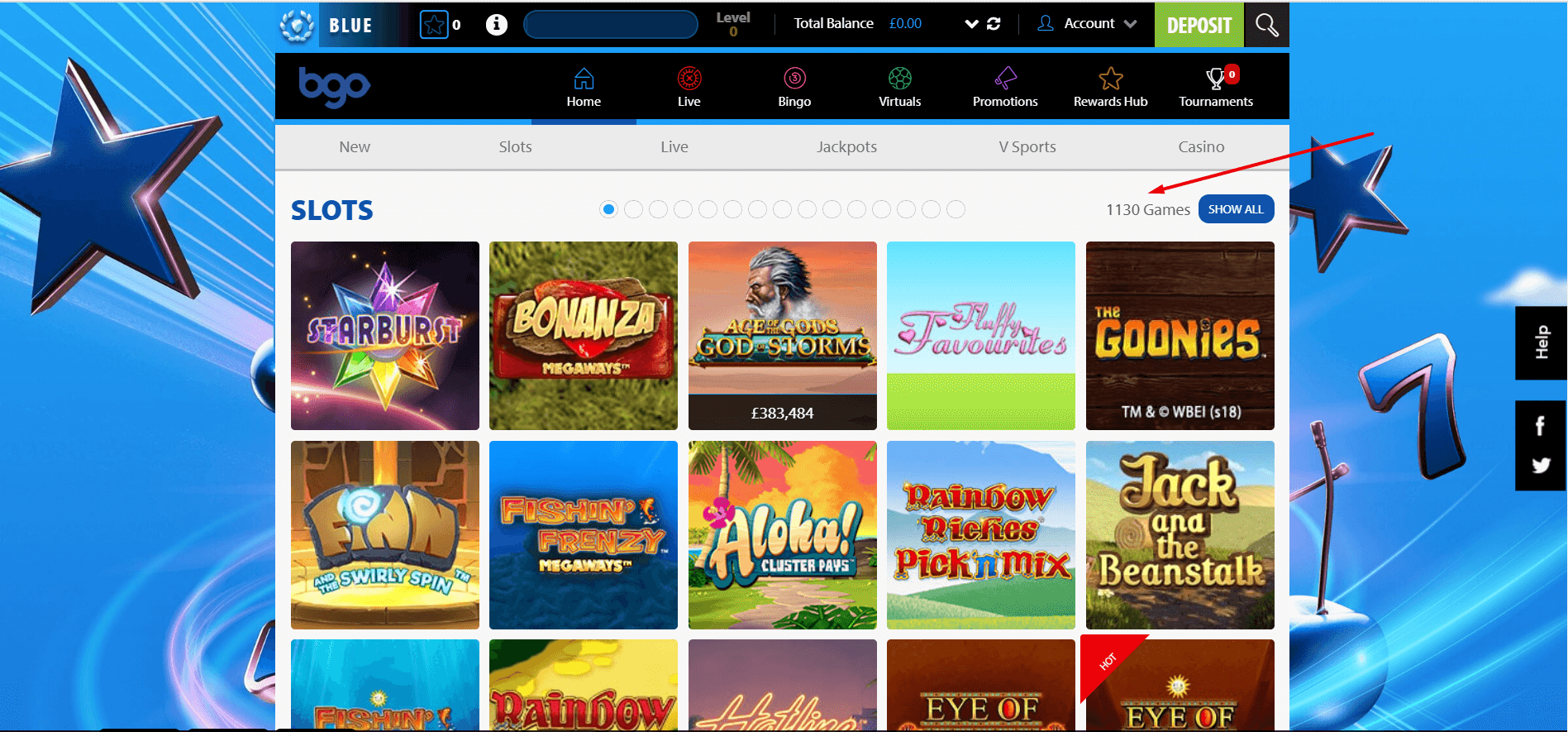Select the last slots carousel page dot
Viewport: 1568px width, 732px height.
coord(956,209)
